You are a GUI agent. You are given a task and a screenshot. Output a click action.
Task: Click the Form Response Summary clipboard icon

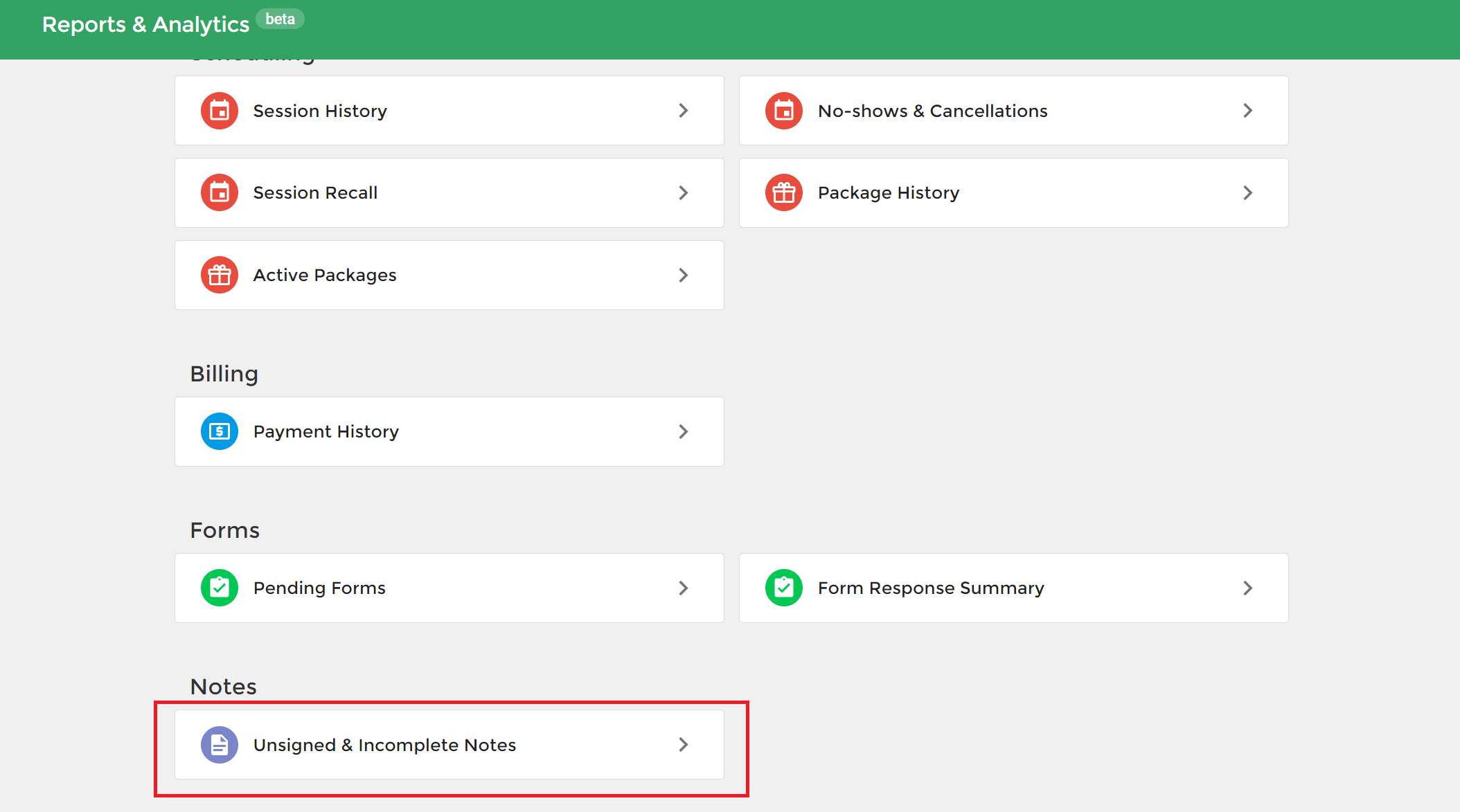tap(784, 588)
